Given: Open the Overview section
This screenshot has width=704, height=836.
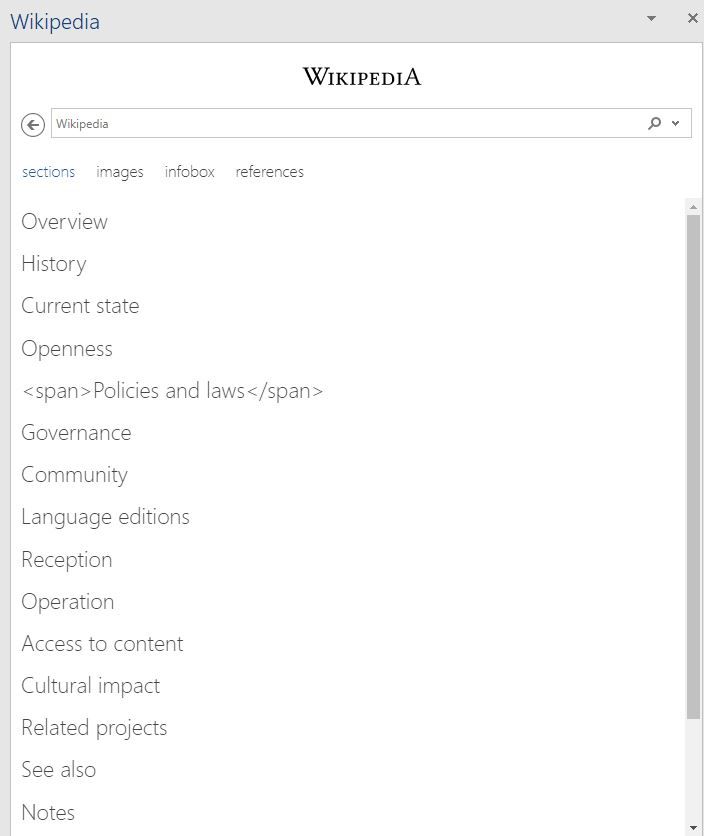Looking at the screenshot, I should 65,222.
